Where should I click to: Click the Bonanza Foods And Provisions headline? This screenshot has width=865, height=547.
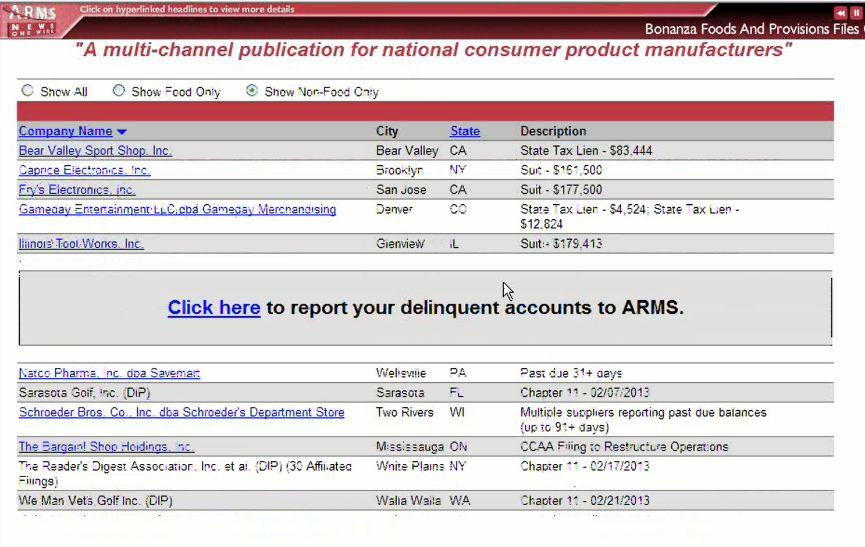754,29
